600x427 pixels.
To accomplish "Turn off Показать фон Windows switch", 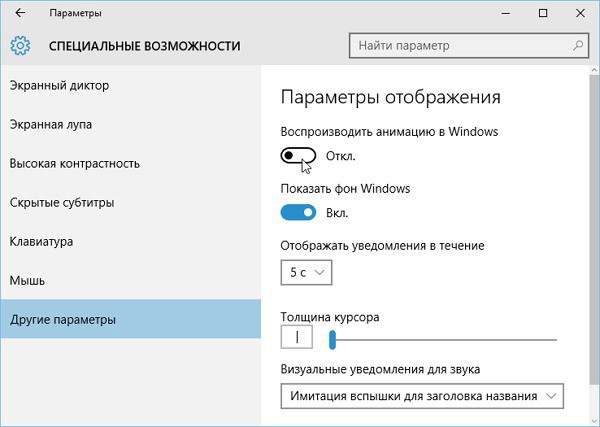I will 299,212.
